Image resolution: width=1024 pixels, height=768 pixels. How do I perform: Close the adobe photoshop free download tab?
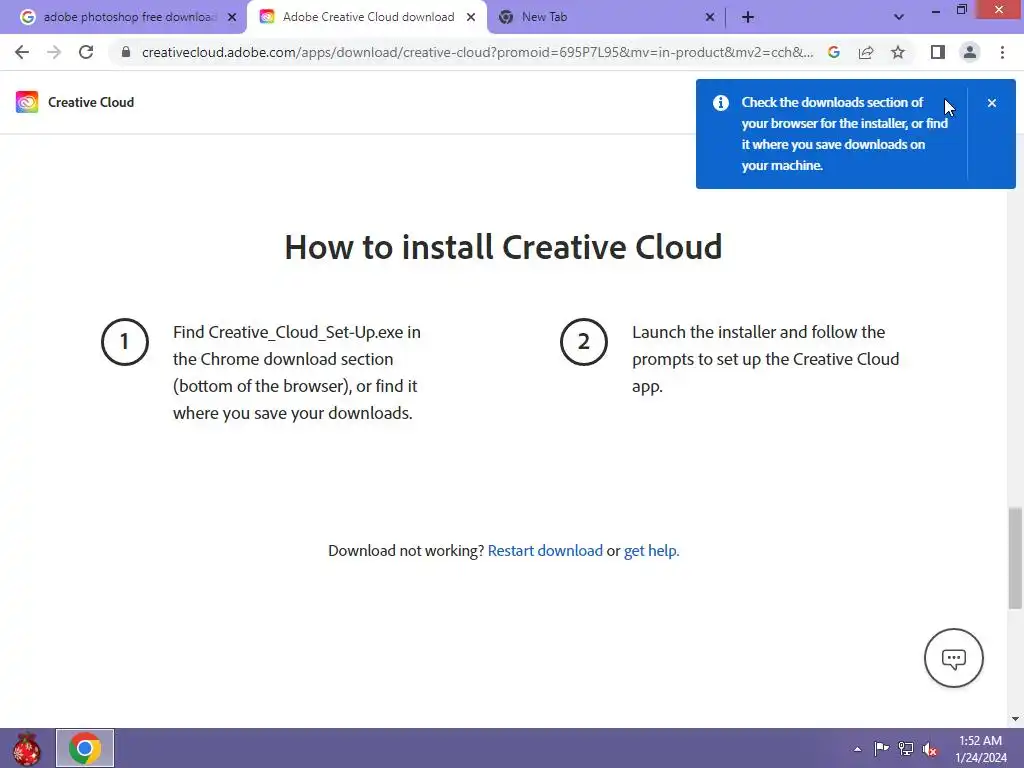tap(232, 17)
